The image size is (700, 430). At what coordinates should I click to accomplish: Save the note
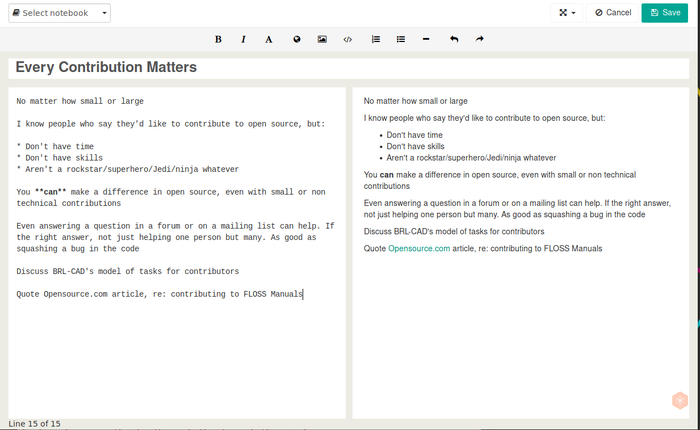pos(665,13)
